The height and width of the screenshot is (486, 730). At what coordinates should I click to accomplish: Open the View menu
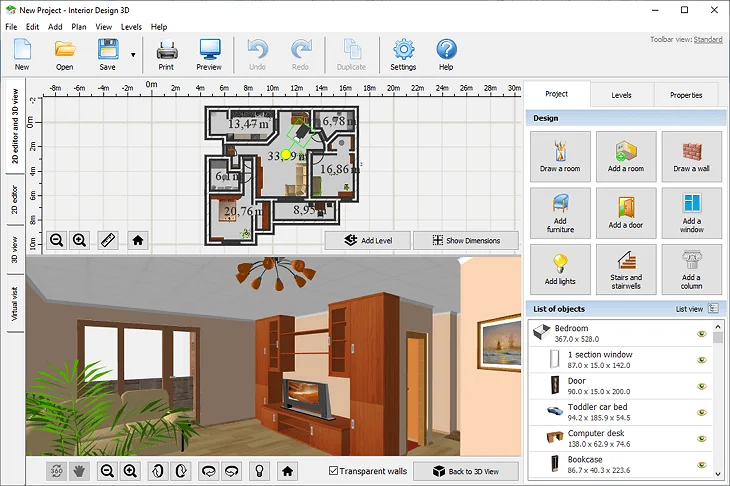point(104,27)
